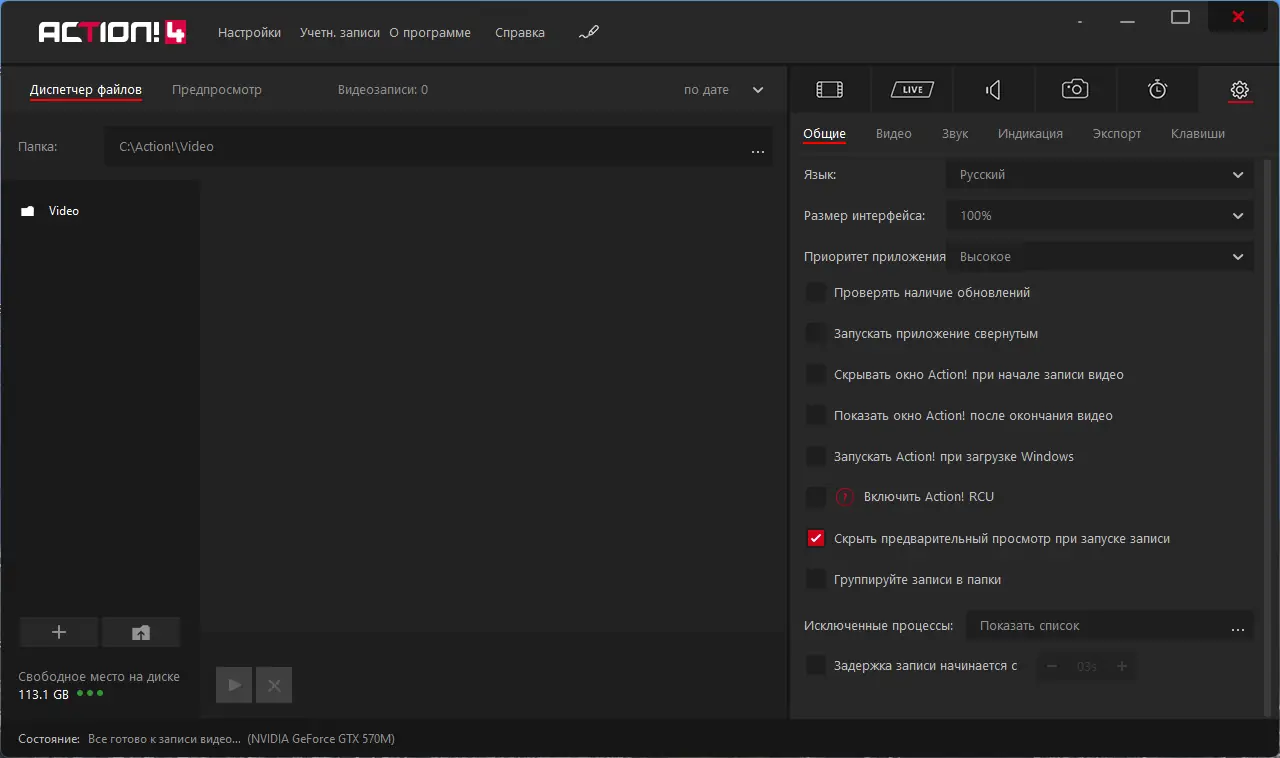This screenshot has height=758, width=1280.
Task: Click the help question mark next to RCU
Action: pyautogui.click(x=846, y=497)
